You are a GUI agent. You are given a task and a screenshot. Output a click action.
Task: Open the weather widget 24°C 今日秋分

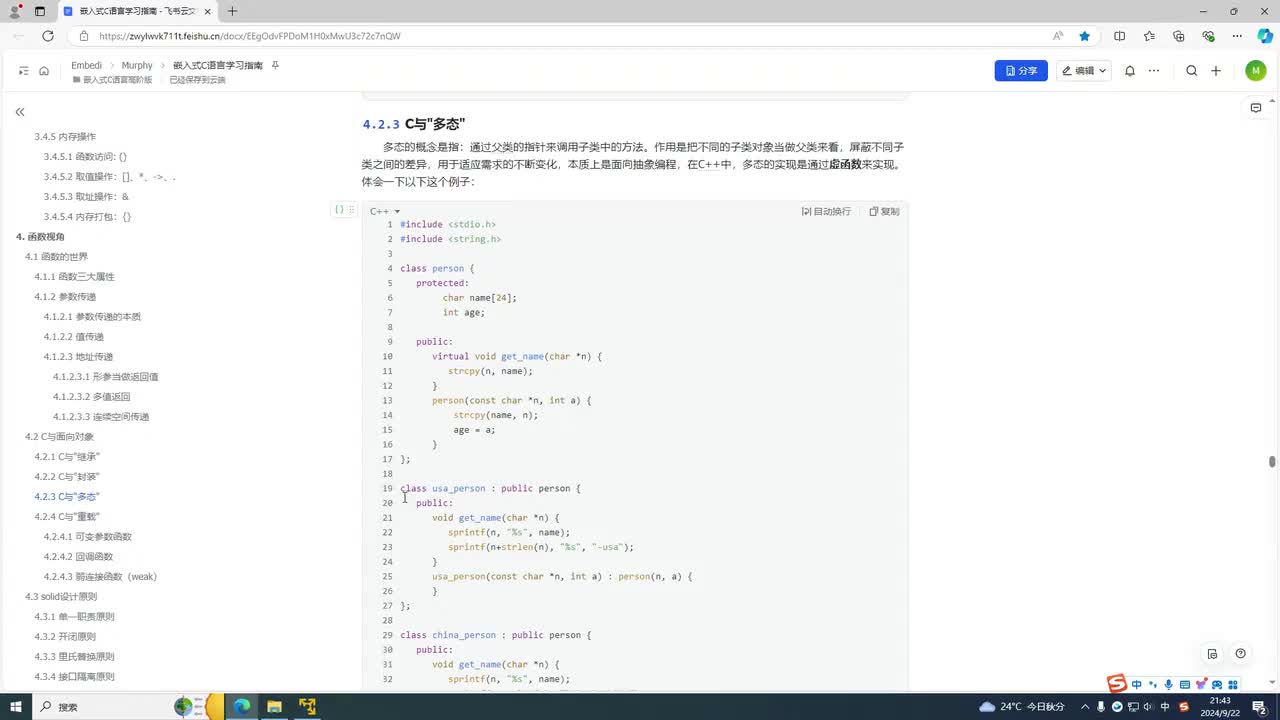(x=1022, y=706)
